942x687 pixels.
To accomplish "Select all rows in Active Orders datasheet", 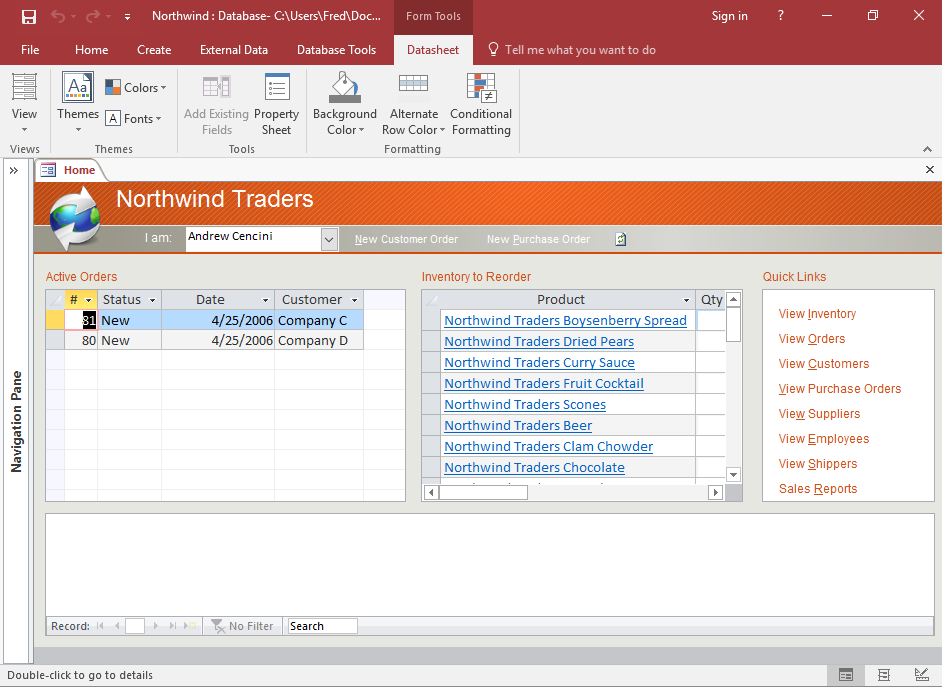I will tap(55, 300).
